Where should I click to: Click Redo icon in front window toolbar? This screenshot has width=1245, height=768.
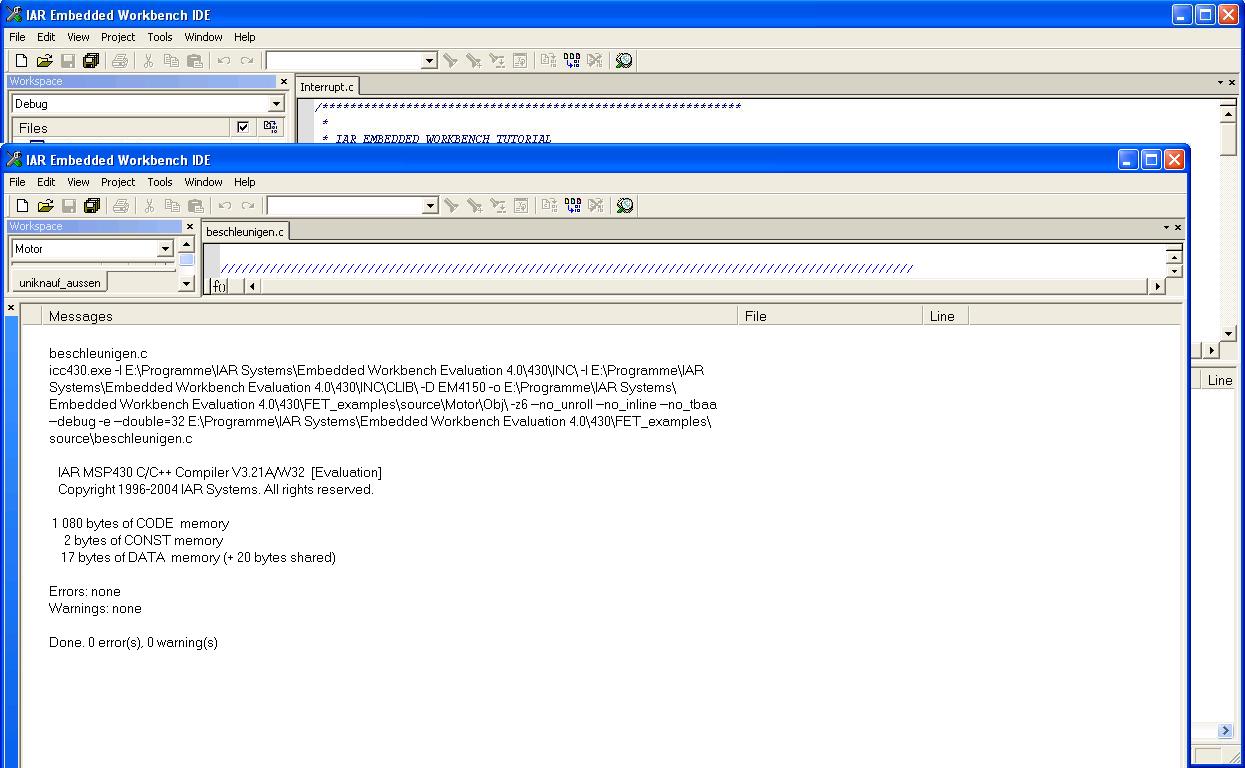click(248, 206)
